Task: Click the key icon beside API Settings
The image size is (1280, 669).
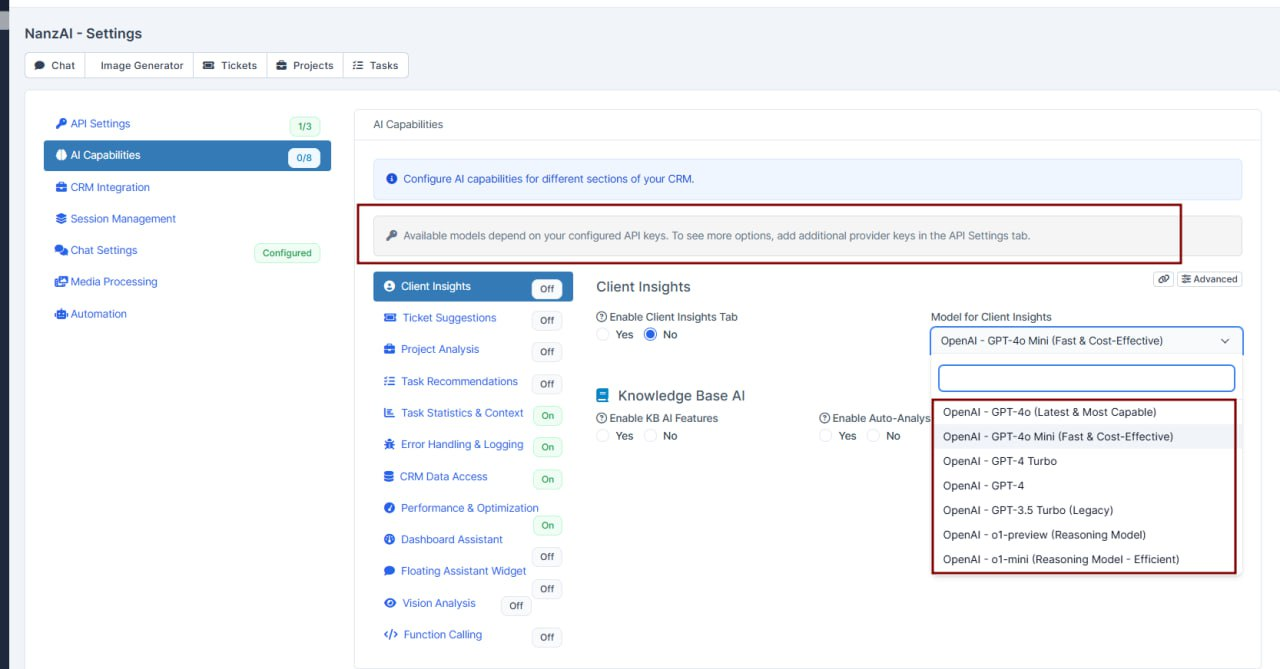Action: point(61,124)
